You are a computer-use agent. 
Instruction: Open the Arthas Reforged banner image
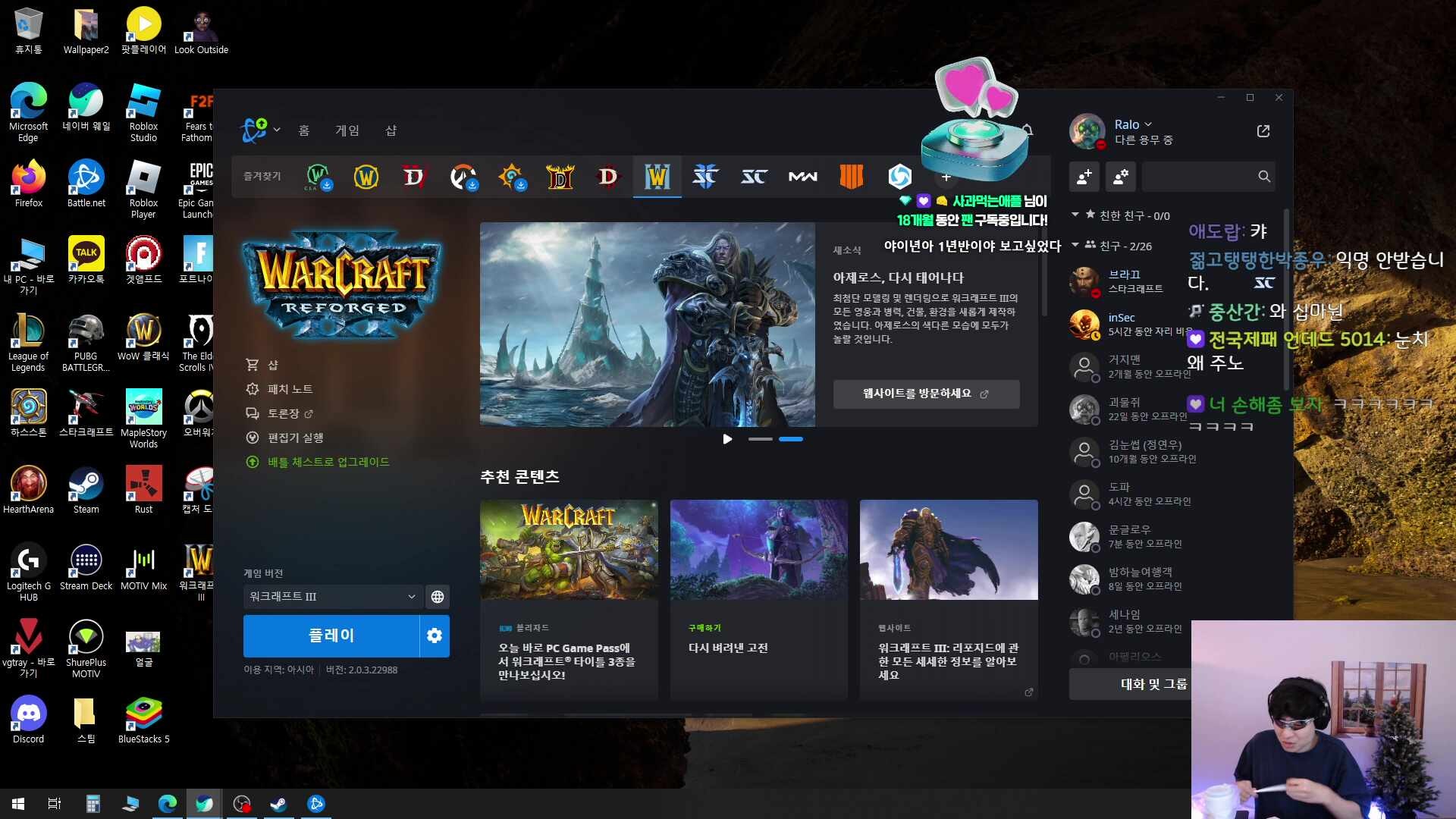[x=648, y=325]
